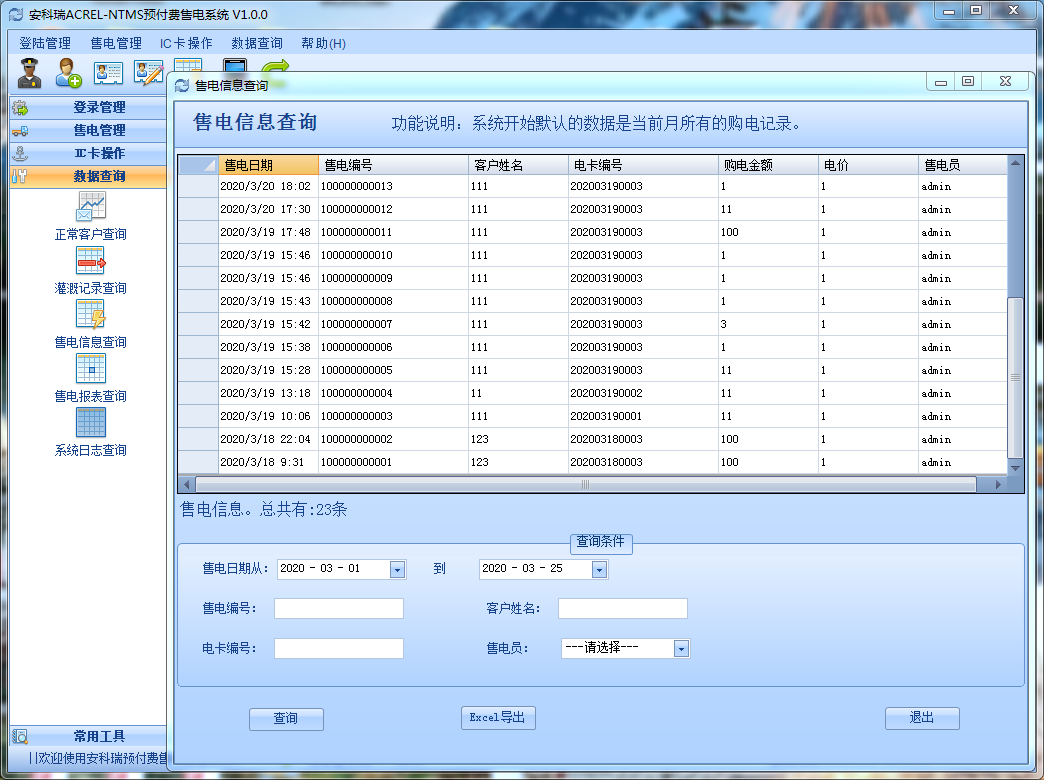Viewport: 1044px width, 780px height.
Task: Open 正常客户查询 chart icon in sidebar
Action: (91, 206)
